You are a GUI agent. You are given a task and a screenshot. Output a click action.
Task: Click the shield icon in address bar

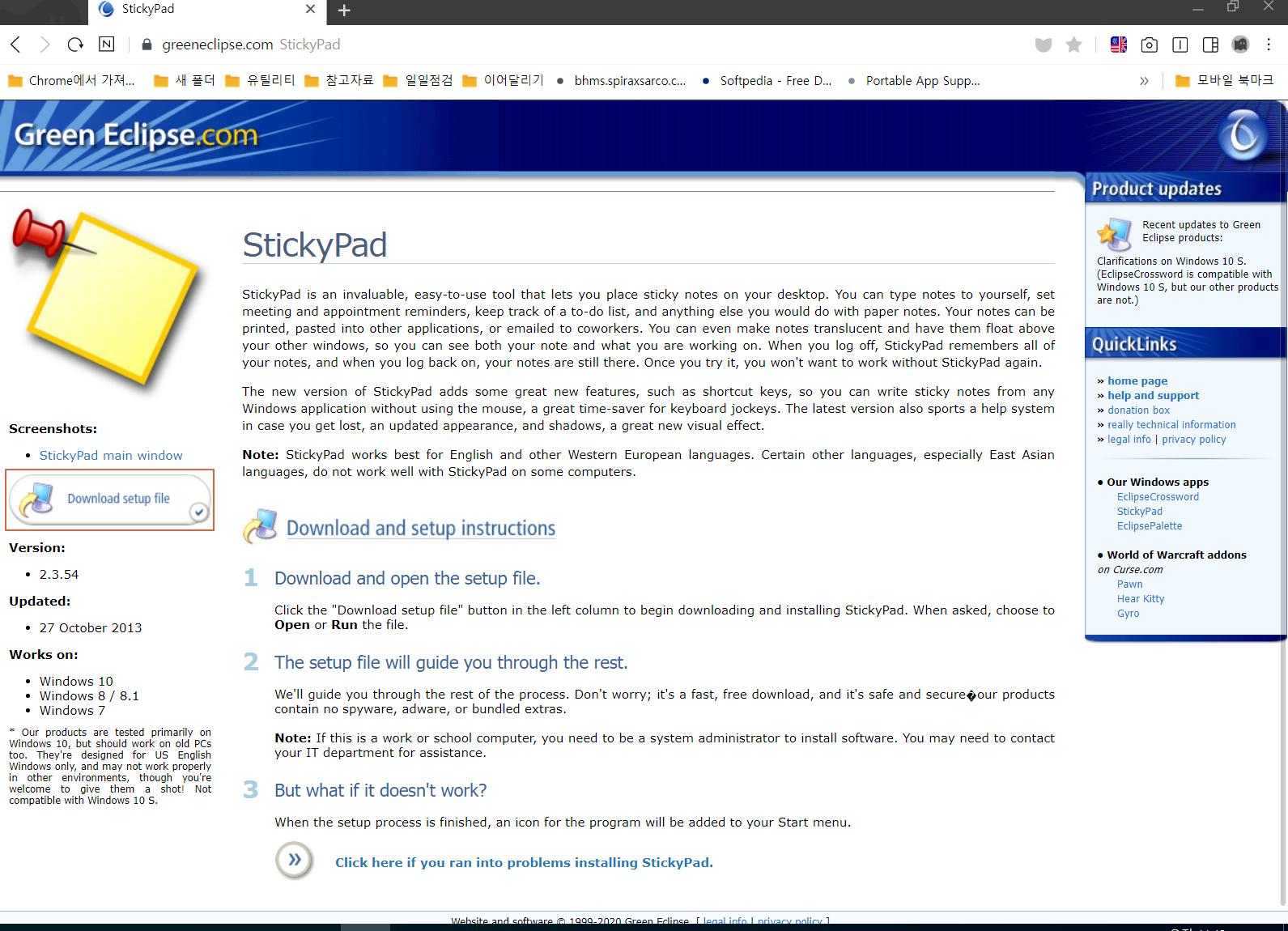pos(1044,45)
